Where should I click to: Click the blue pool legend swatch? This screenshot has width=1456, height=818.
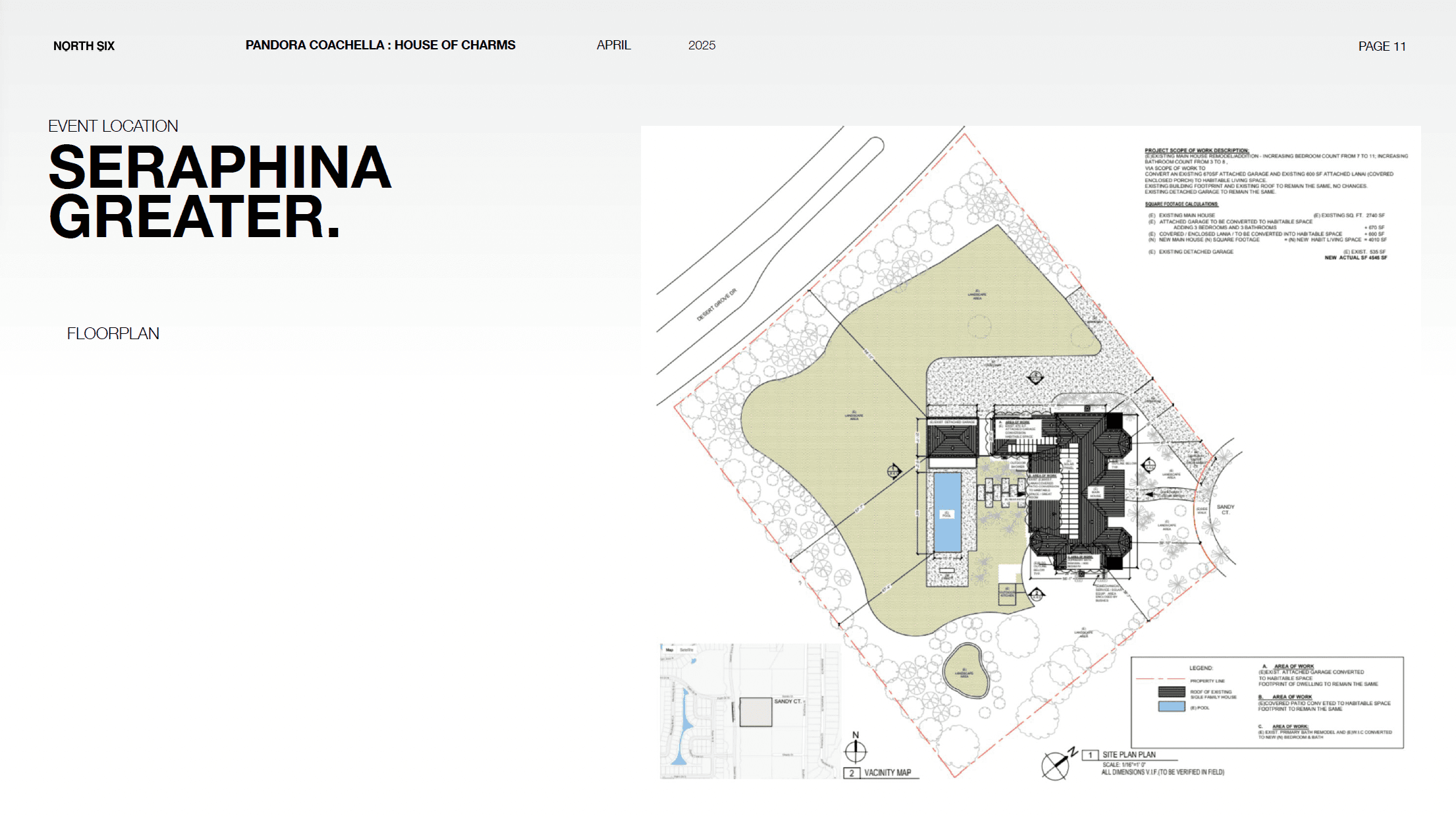point(1171,707)
